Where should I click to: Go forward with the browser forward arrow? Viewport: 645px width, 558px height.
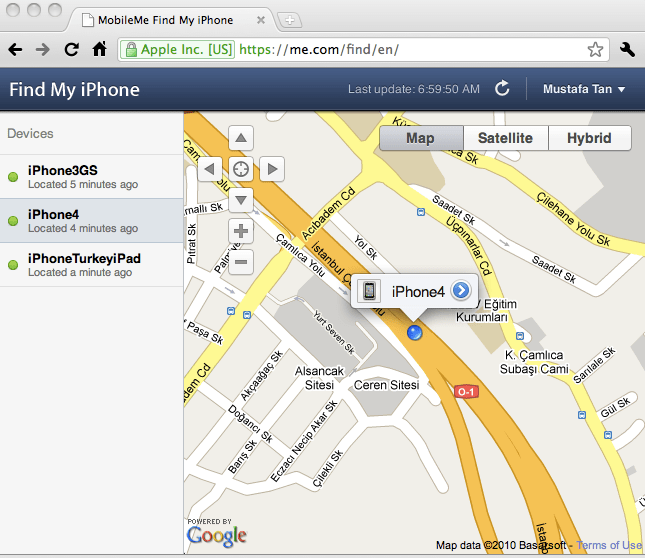pyautogui.click(x=43, y=50)
